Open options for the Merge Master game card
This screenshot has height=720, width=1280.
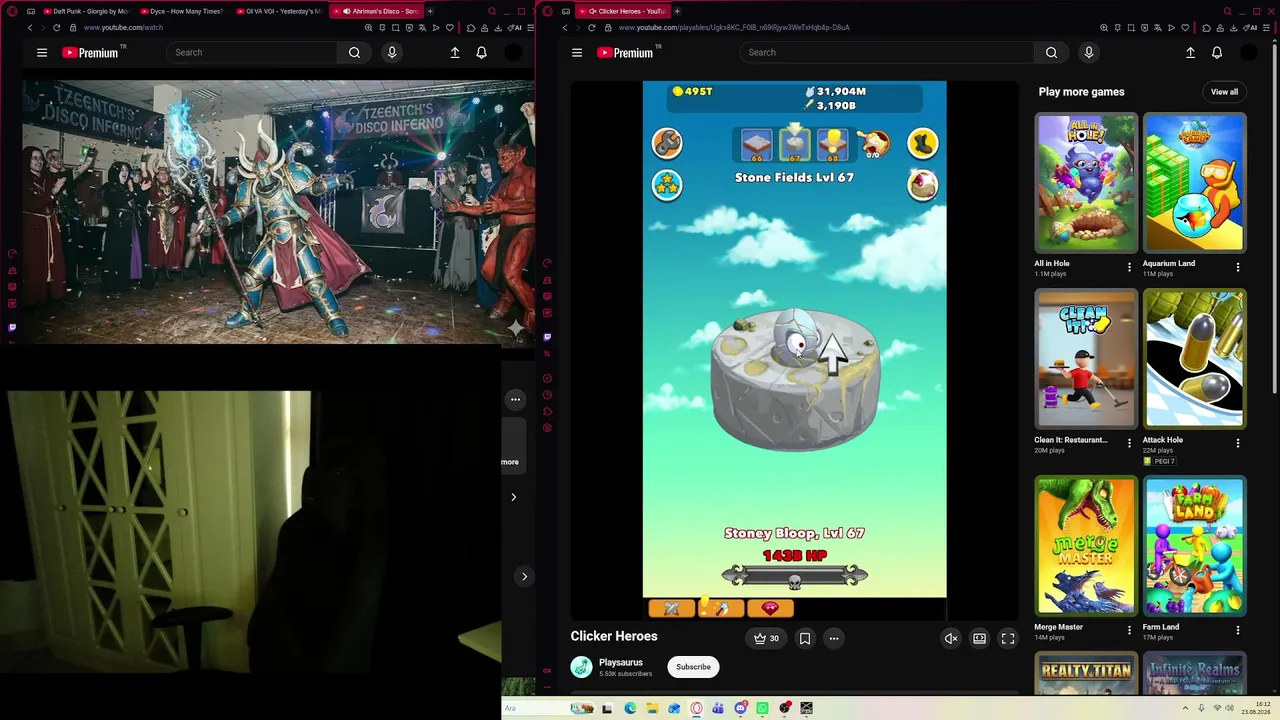tap(1129, 630)
